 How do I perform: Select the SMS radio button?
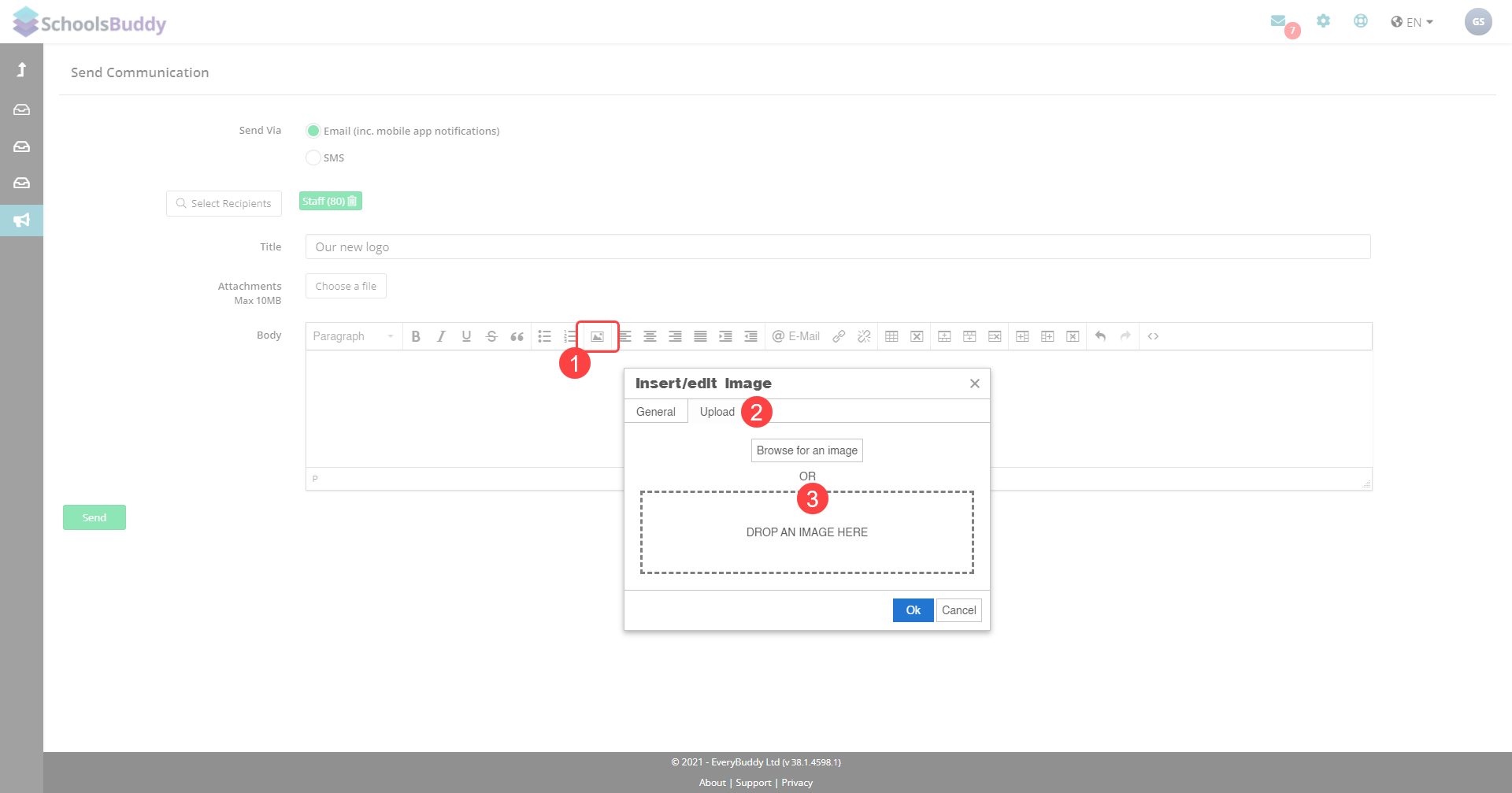313,157
